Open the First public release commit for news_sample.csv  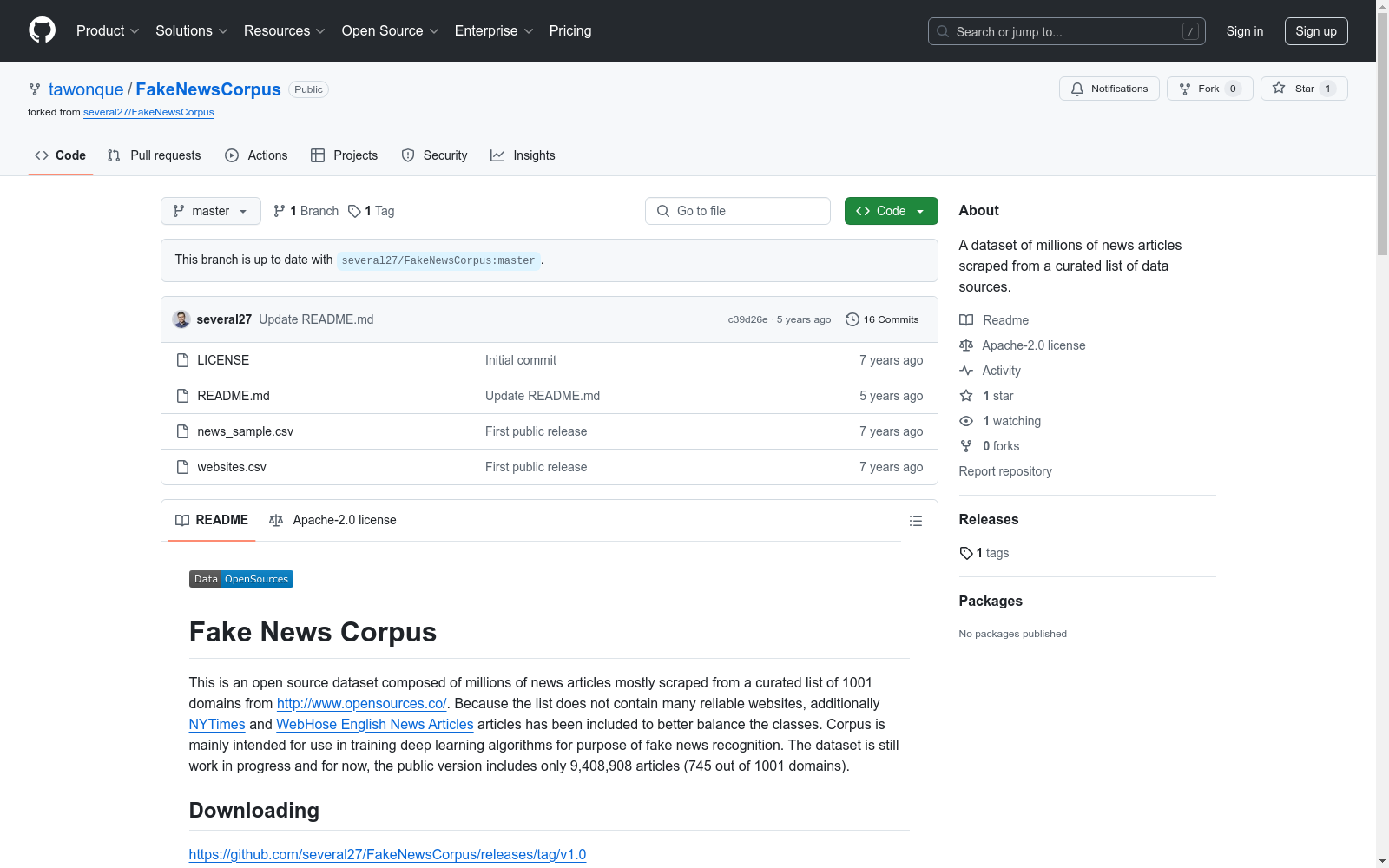(x=537, y=431)
